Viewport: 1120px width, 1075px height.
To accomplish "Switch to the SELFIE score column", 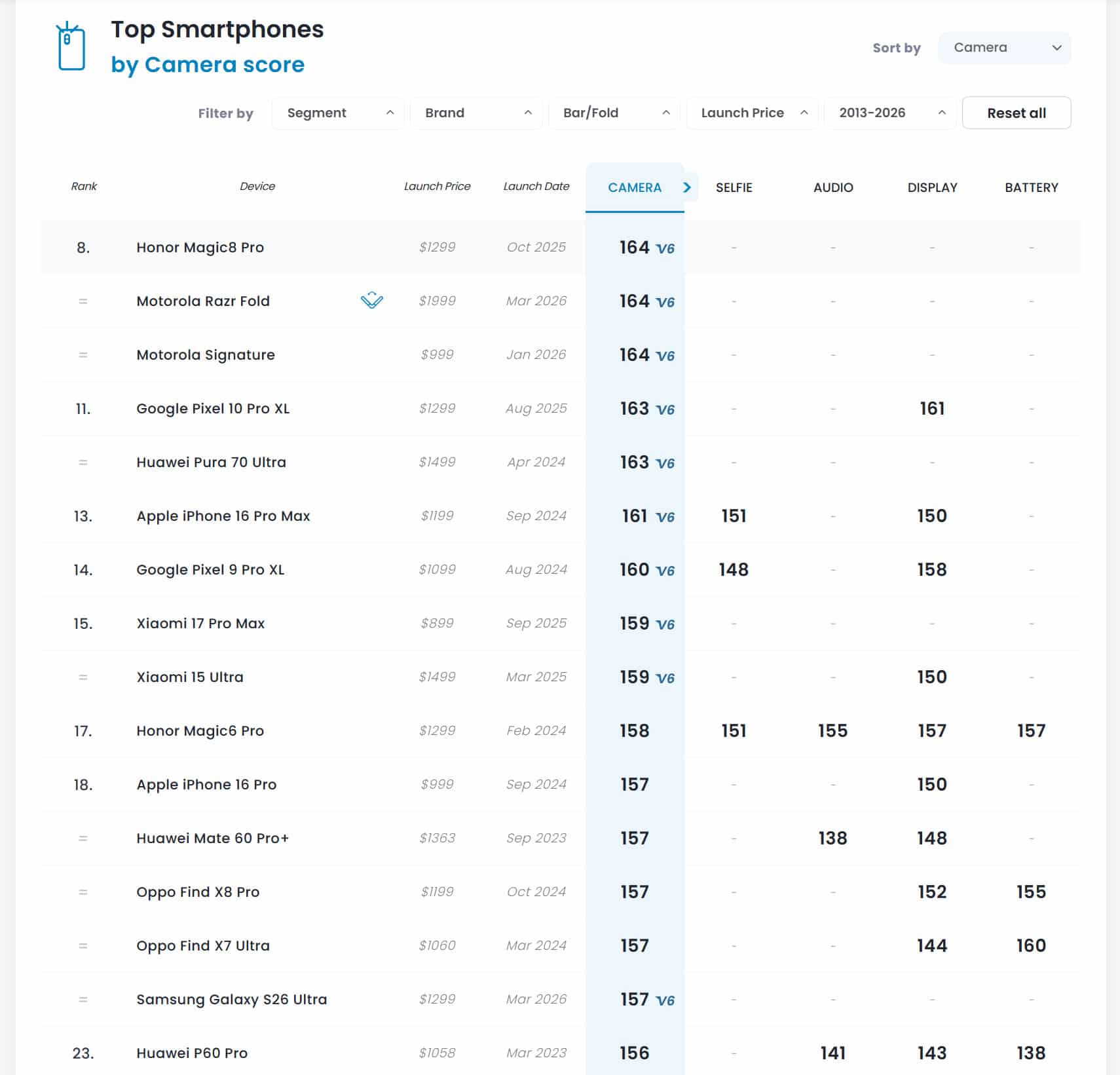I will pyautogui.click(x=734, y=187).
